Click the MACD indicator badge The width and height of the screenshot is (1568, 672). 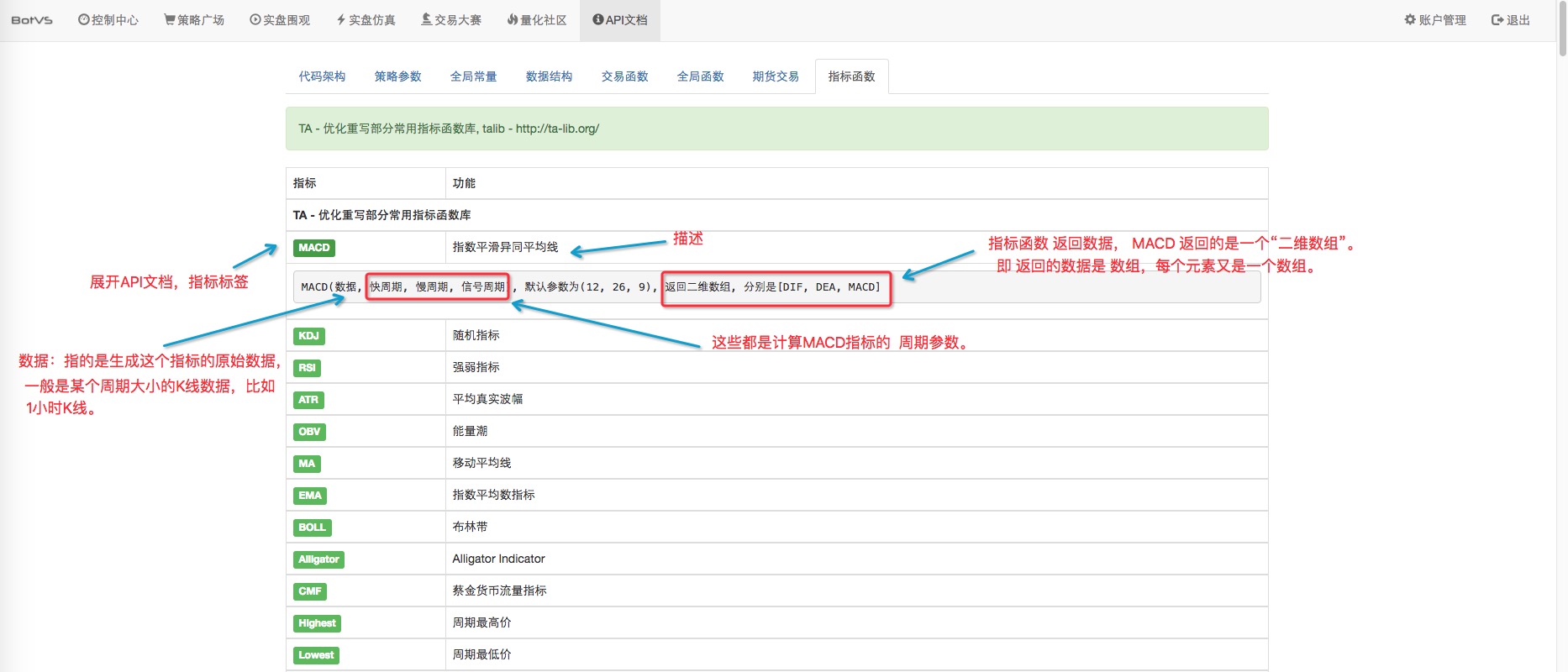click(x=314, y=248)
